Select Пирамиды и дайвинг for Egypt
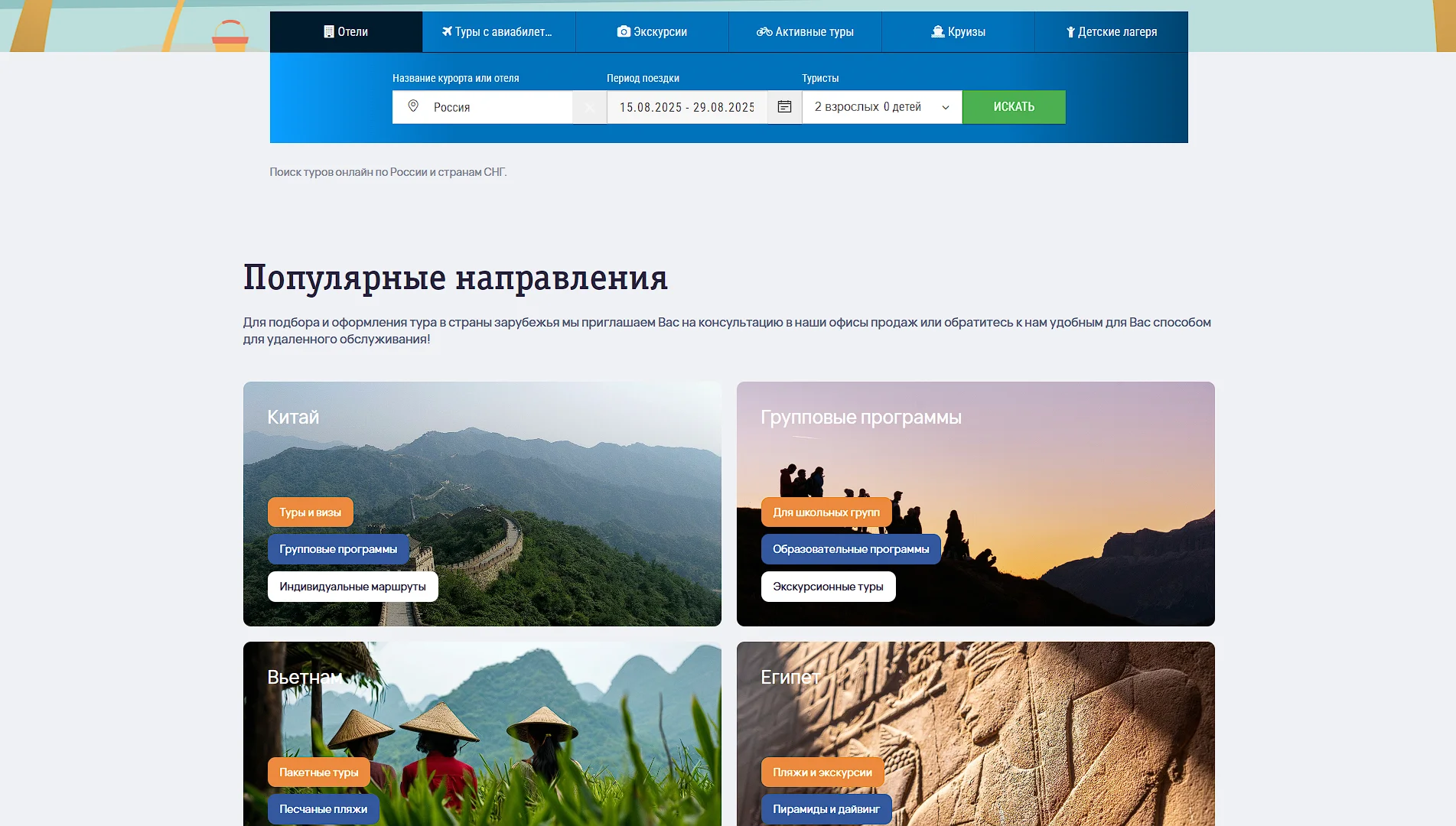1456x826 pixels. tap(826, 809)
